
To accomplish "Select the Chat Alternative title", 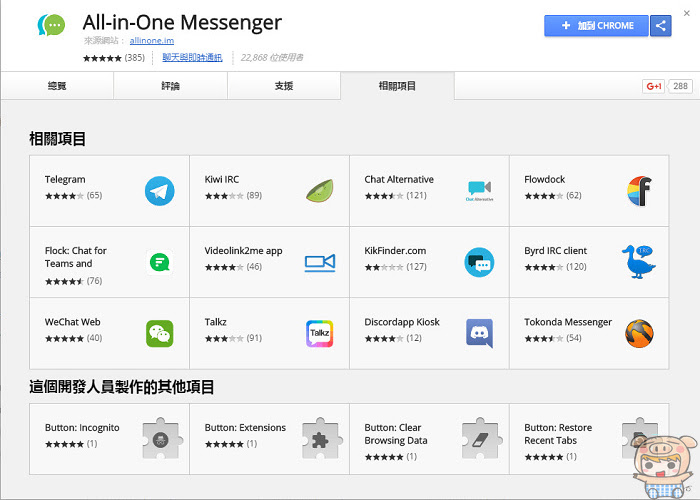I will (x=399, y=179).
